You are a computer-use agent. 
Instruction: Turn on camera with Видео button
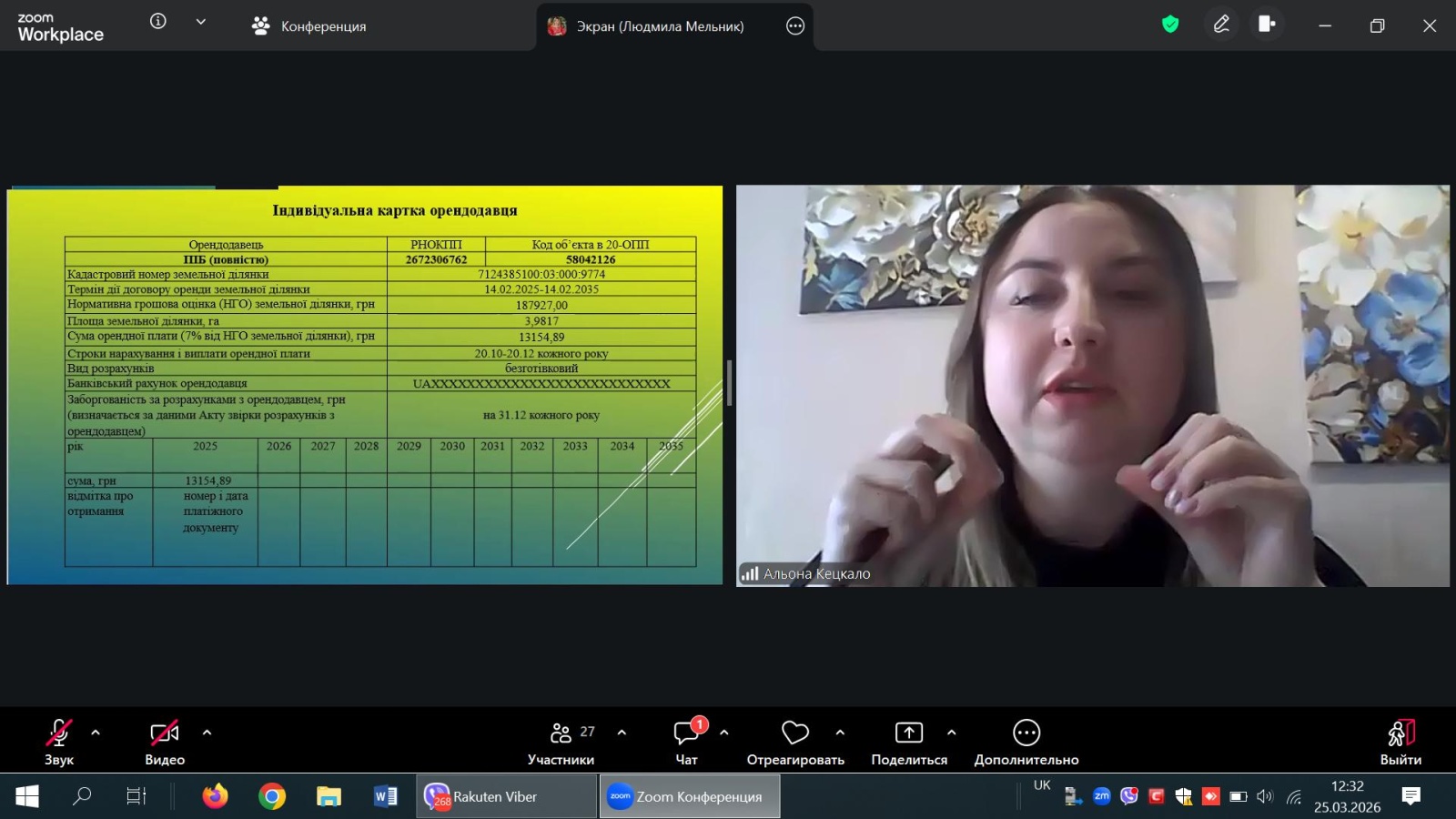[x=165, y=742]
